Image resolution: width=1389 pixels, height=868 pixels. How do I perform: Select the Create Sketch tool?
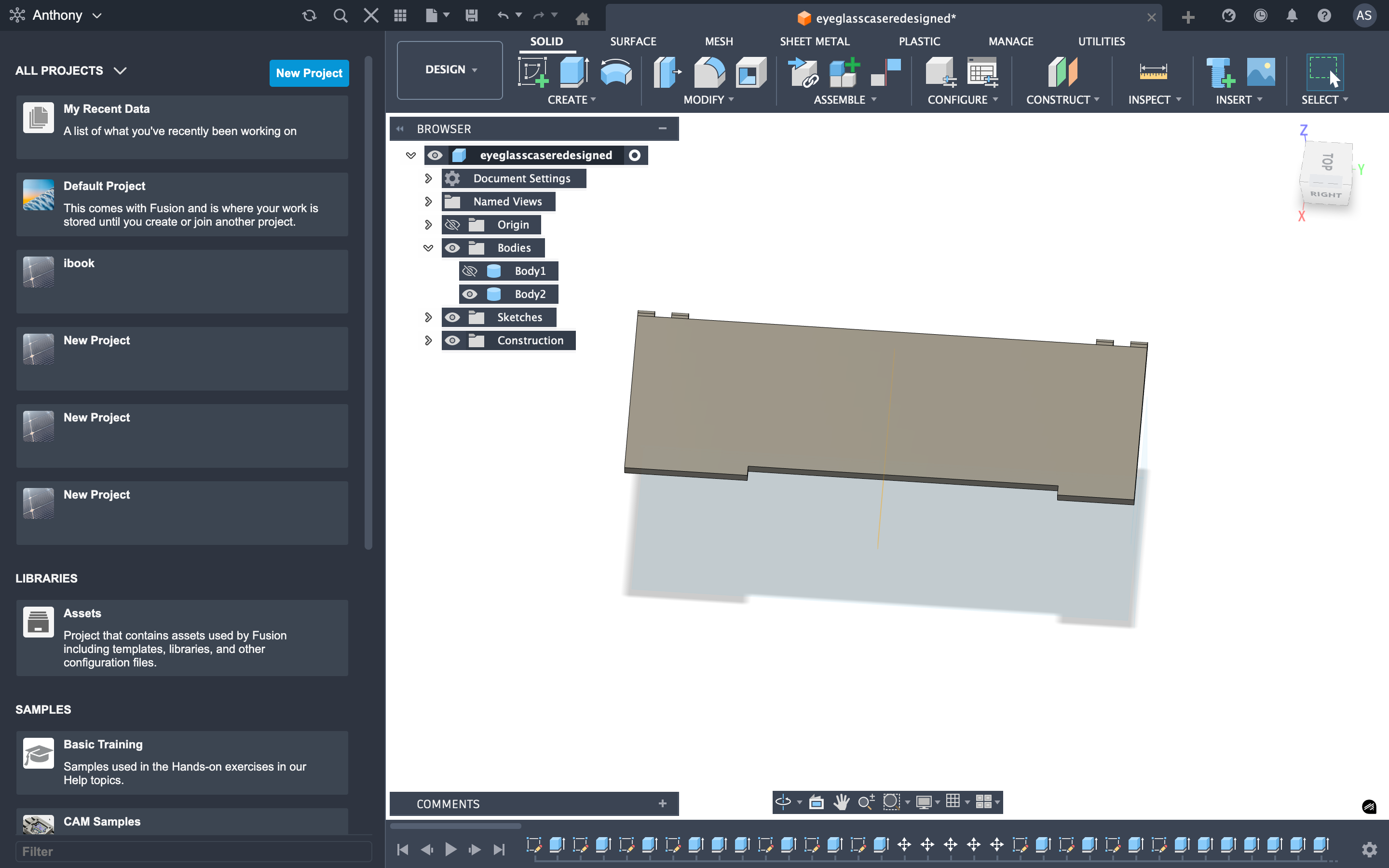[532, 72]
